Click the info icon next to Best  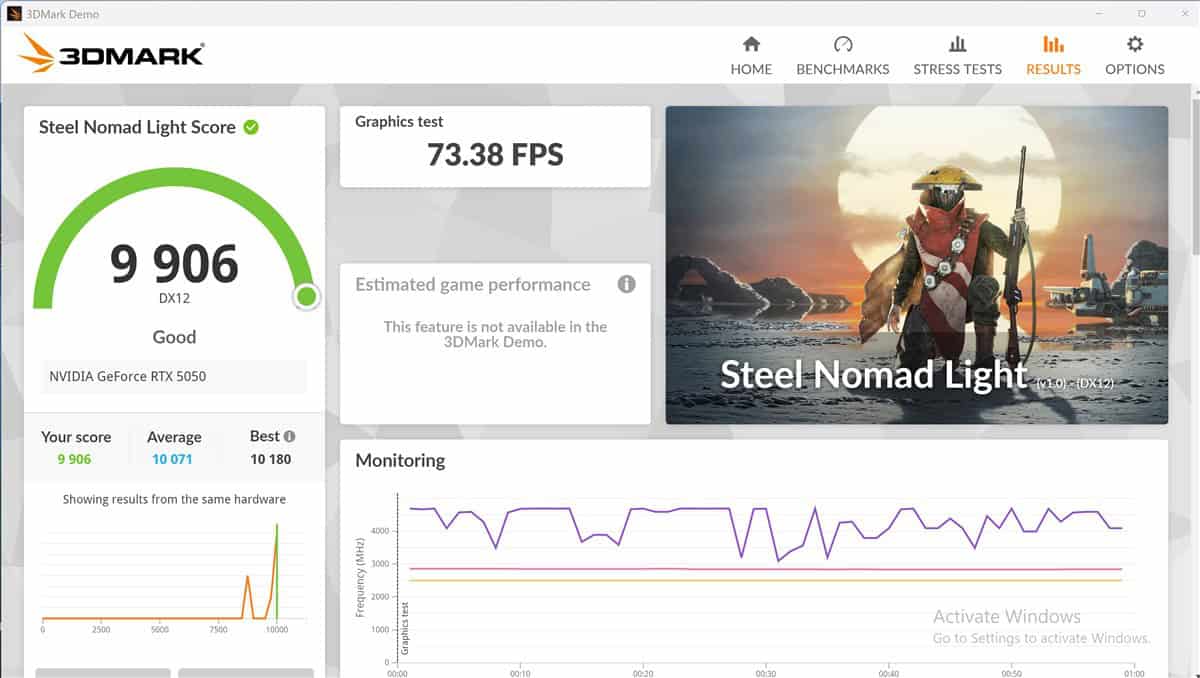pos(290,436)
